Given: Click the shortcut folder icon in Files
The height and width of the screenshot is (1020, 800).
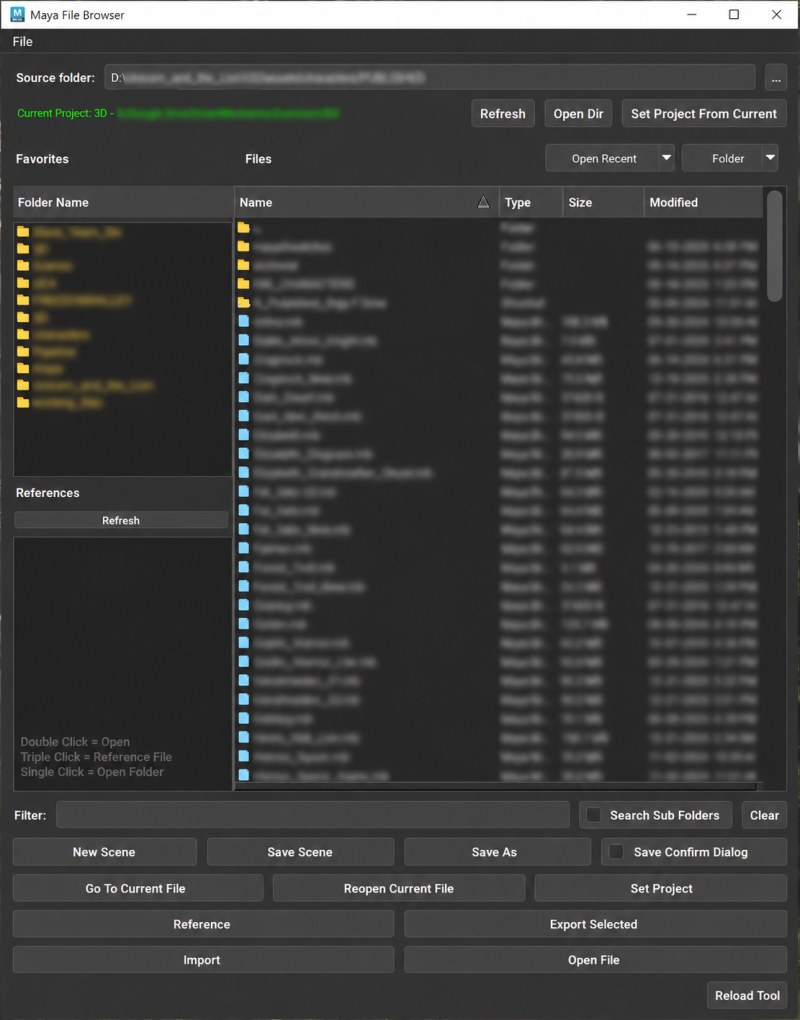Looking at the screenshot, I should (244, 302).
